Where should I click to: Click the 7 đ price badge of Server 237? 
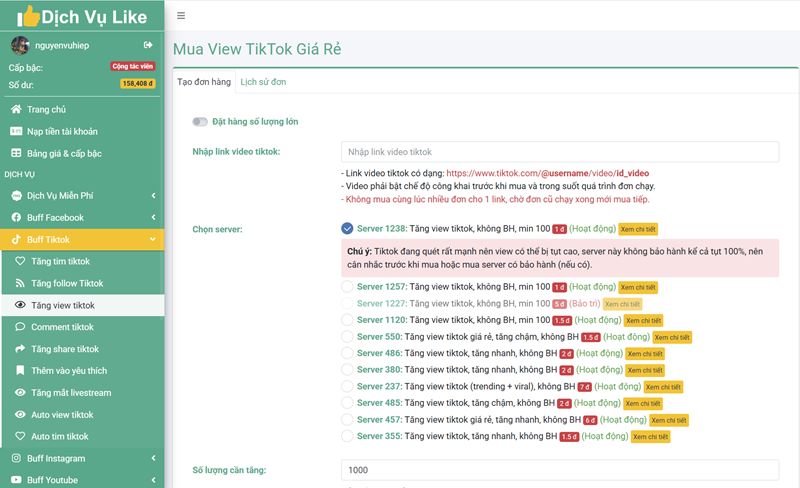[585, 387]
